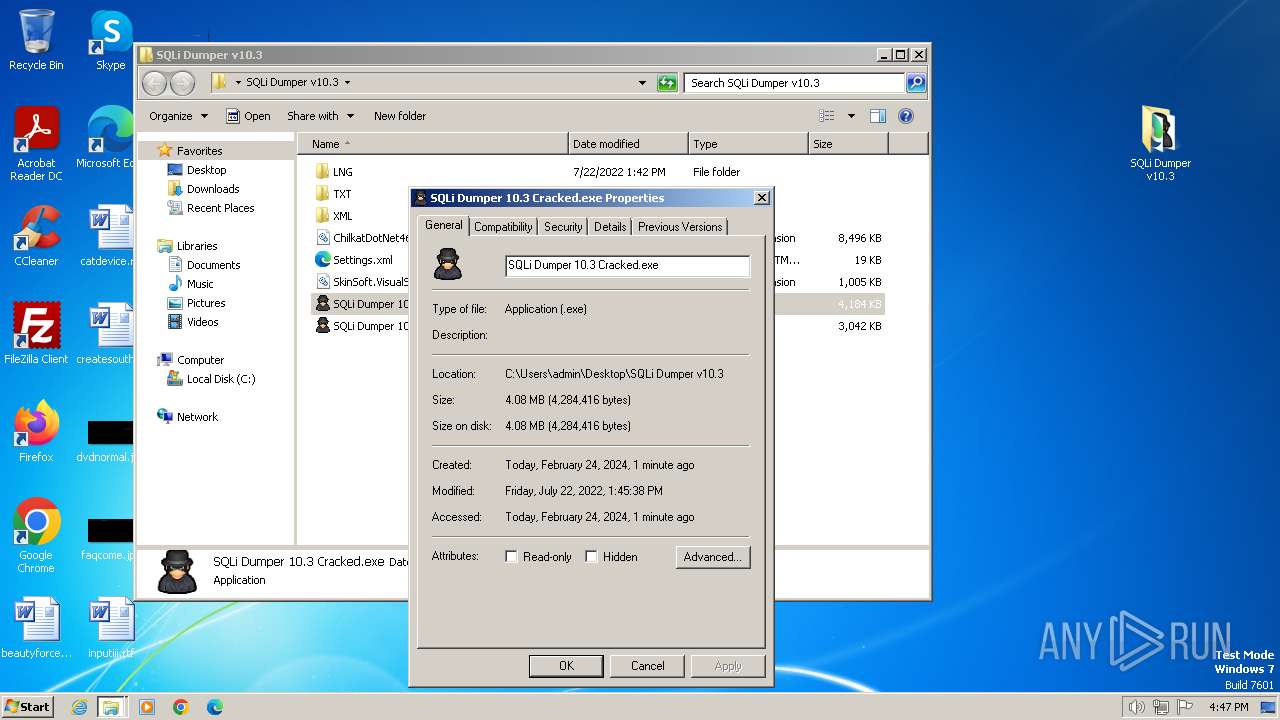
Task: Open Acrobat Reader DC desktop icon
Action: coord(36,144)
